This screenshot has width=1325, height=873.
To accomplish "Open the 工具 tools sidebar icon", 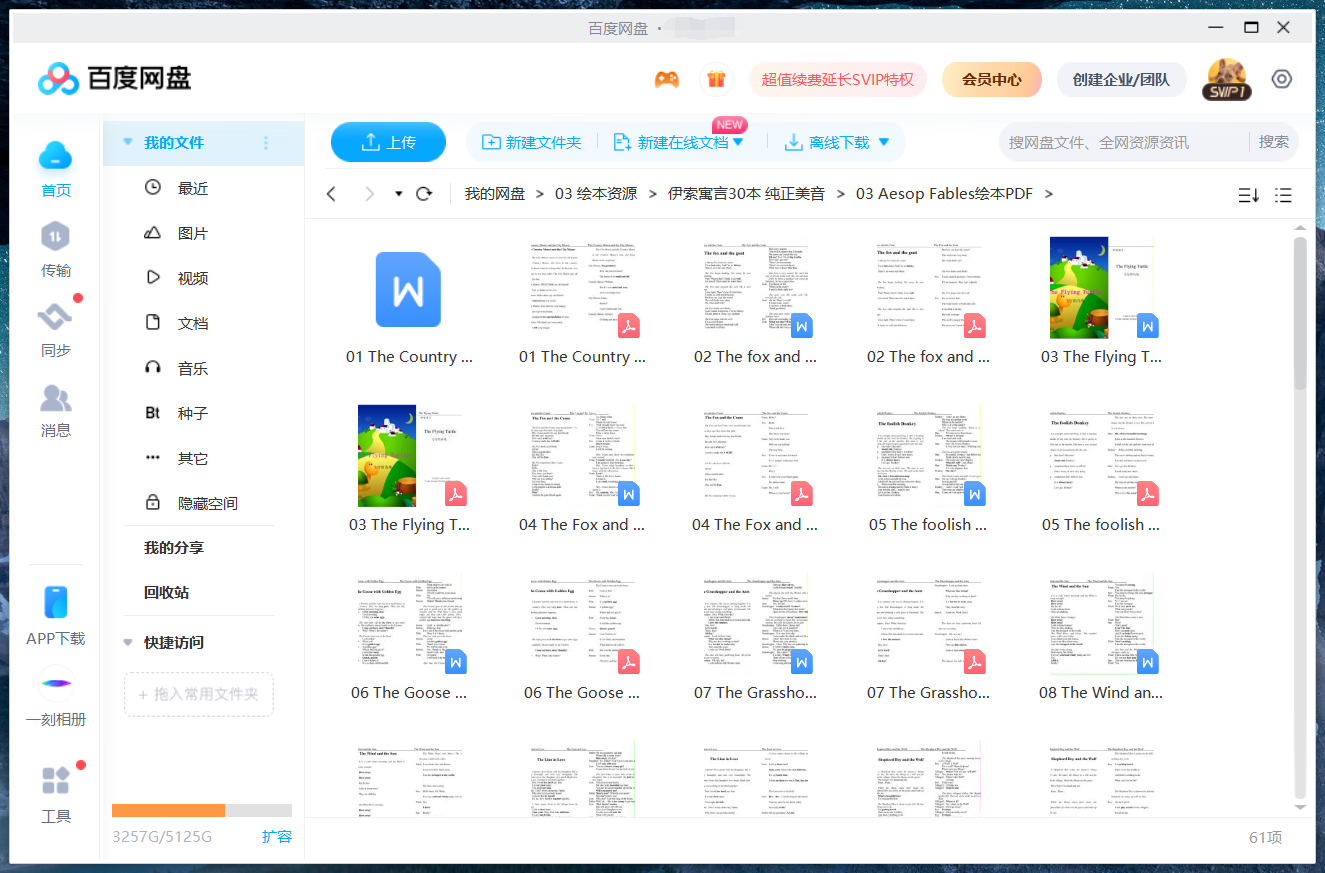I will (56, 795).
